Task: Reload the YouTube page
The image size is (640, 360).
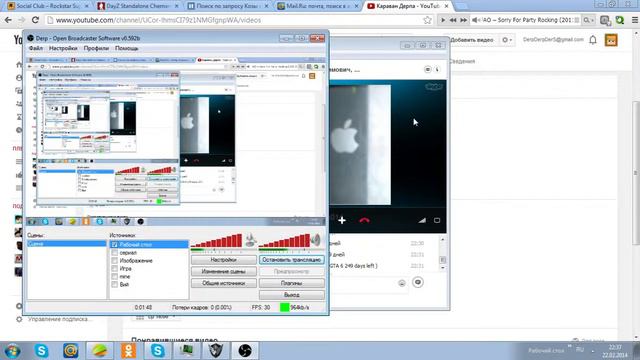Action: (35, 20)
